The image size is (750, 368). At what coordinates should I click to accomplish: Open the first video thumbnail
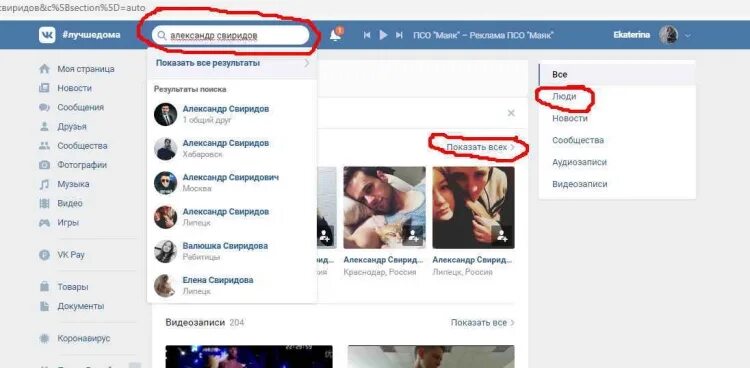pos(249,357)
